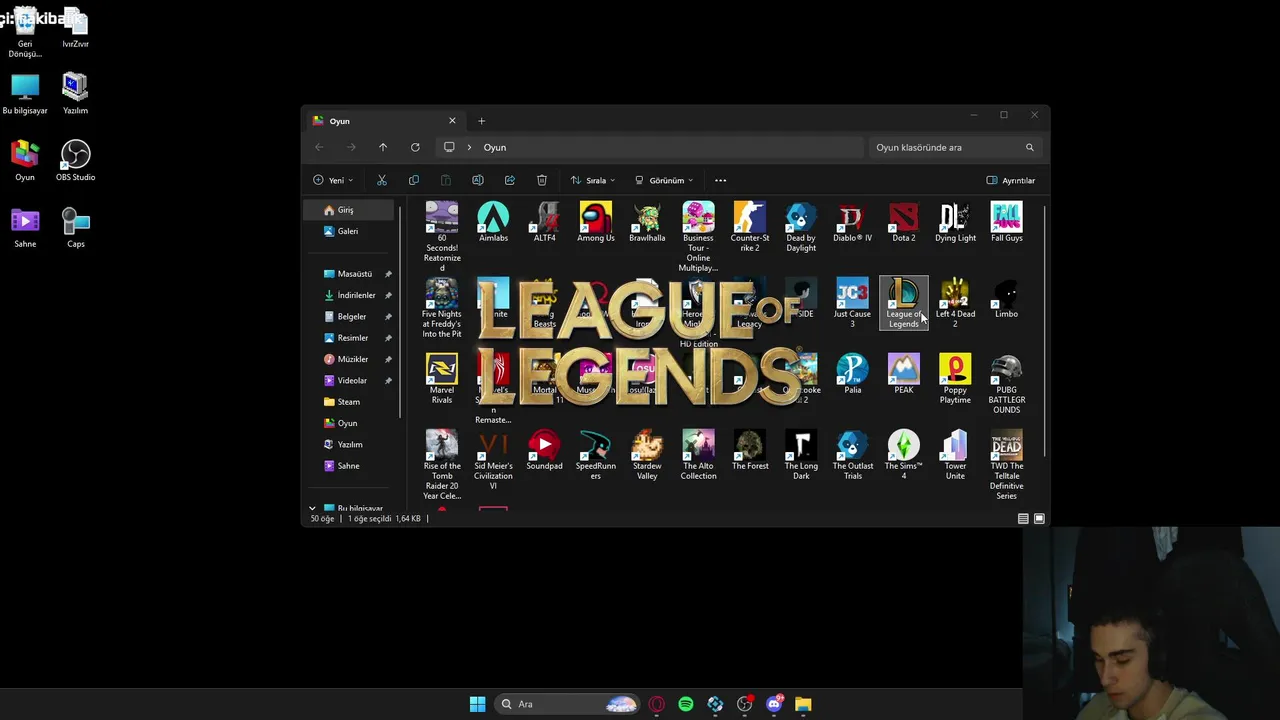Image resolution: width=1280 pixels, height=720 pixels.
Task: Click the Rename toolbar icon
Action: pyautogui.click(x=478, y=180)
